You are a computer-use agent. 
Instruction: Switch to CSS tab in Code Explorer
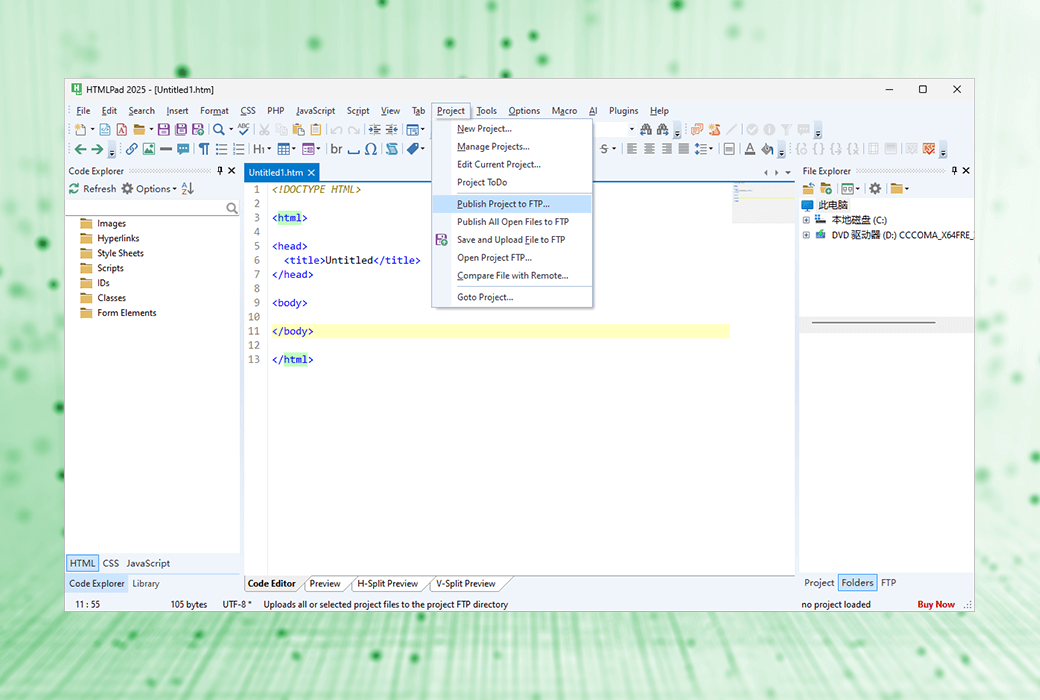(111, 563)
